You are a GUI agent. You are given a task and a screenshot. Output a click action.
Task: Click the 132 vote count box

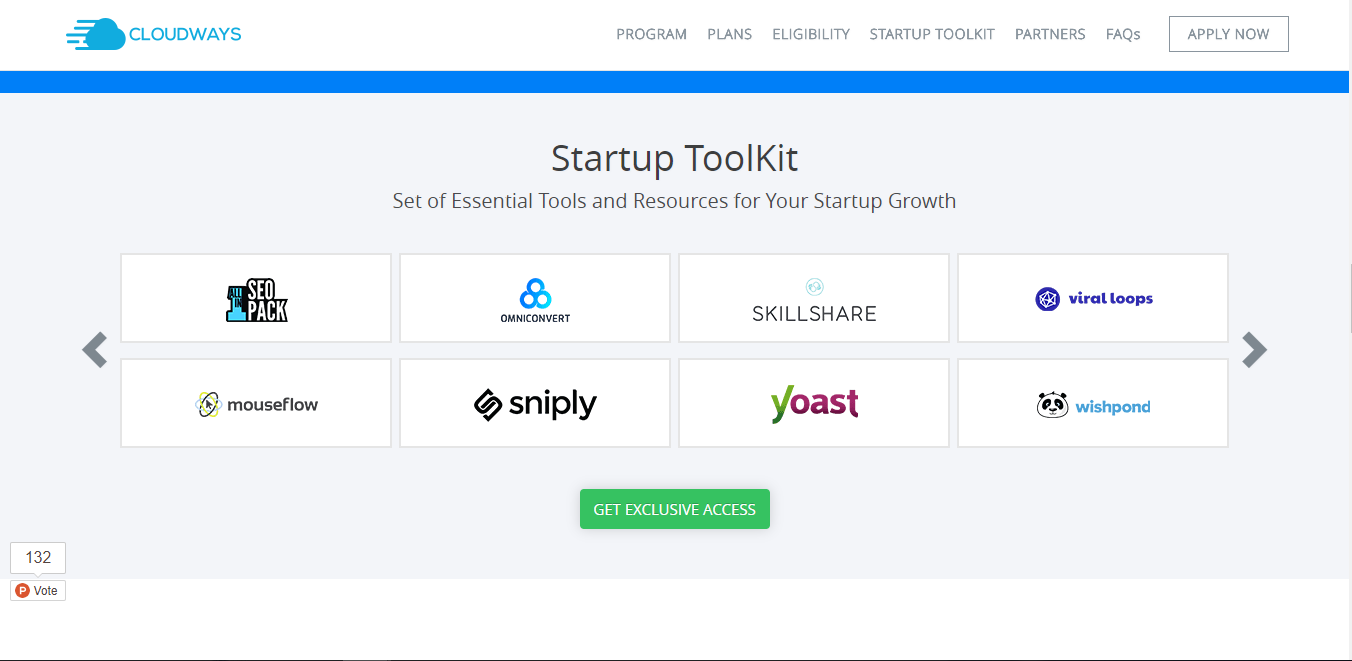38,558
